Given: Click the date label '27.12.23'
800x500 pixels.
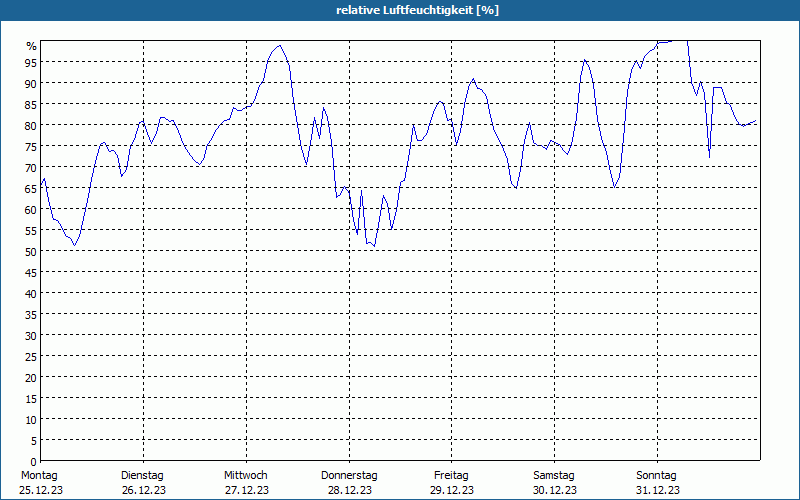Looking at the screenshot, I should [247, 491].
